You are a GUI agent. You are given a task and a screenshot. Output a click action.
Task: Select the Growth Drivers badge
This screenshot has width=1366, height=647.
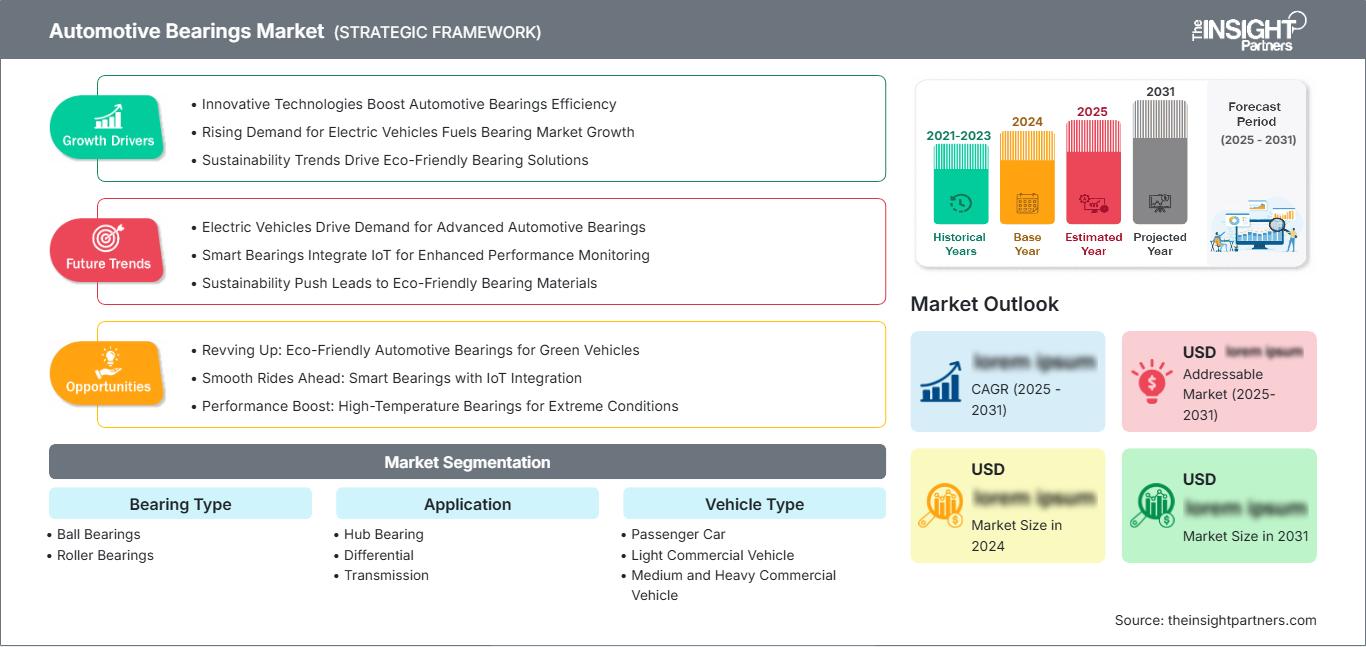[108, 126]
